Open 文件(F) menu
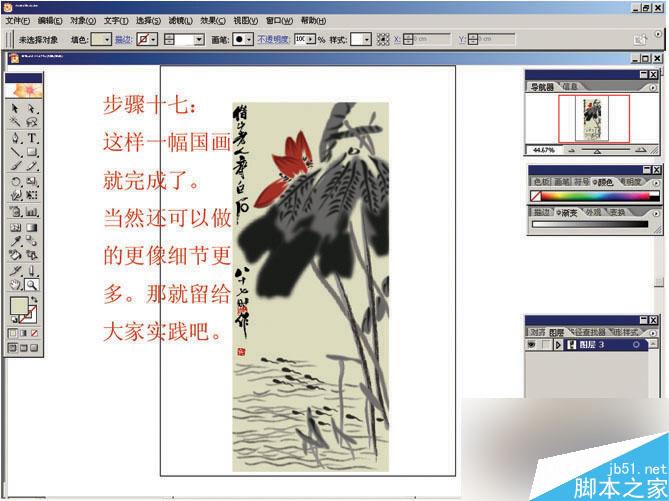Image resolution: width=669 pixels, height=501 pixels. coord(18,20)
